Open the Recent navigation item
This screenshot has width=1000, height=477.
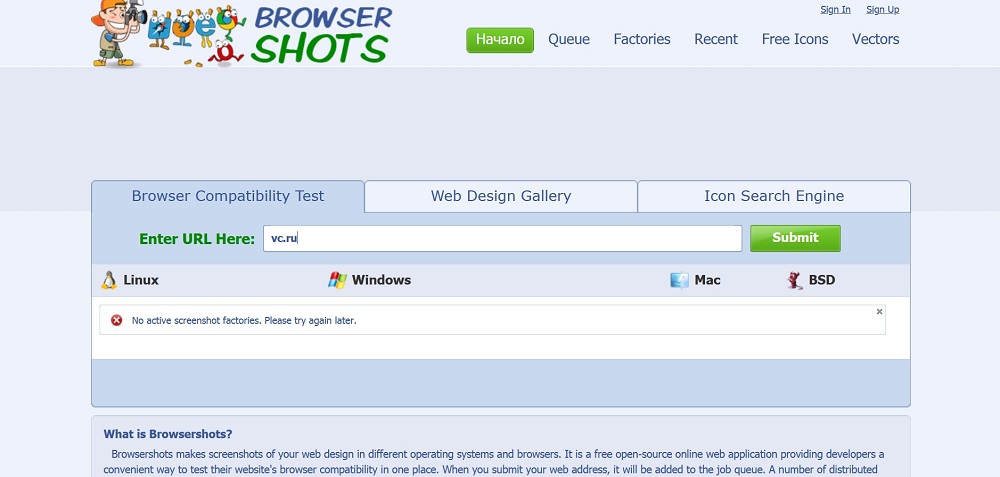click(716, 40)
